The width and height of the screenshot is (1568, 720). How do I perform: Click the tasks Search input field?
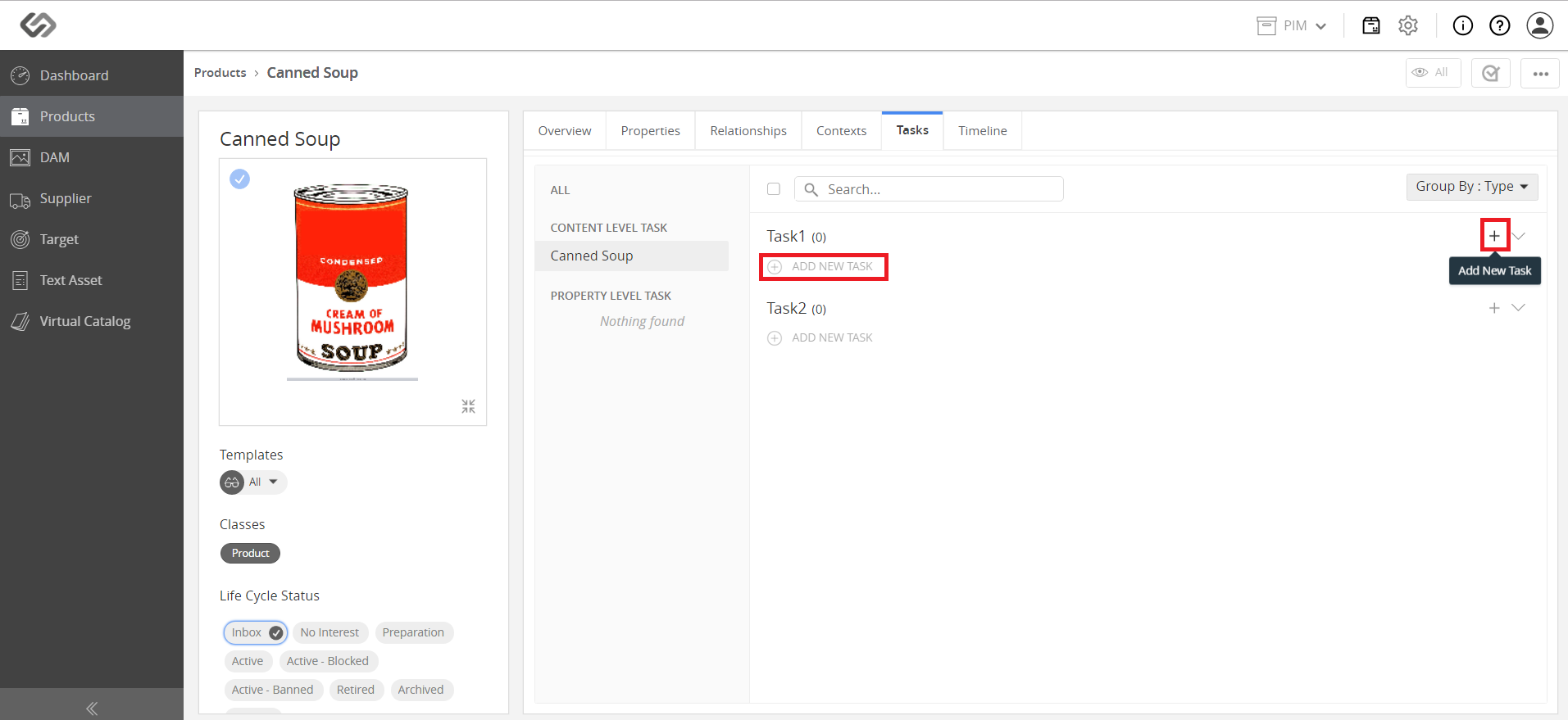929,189
